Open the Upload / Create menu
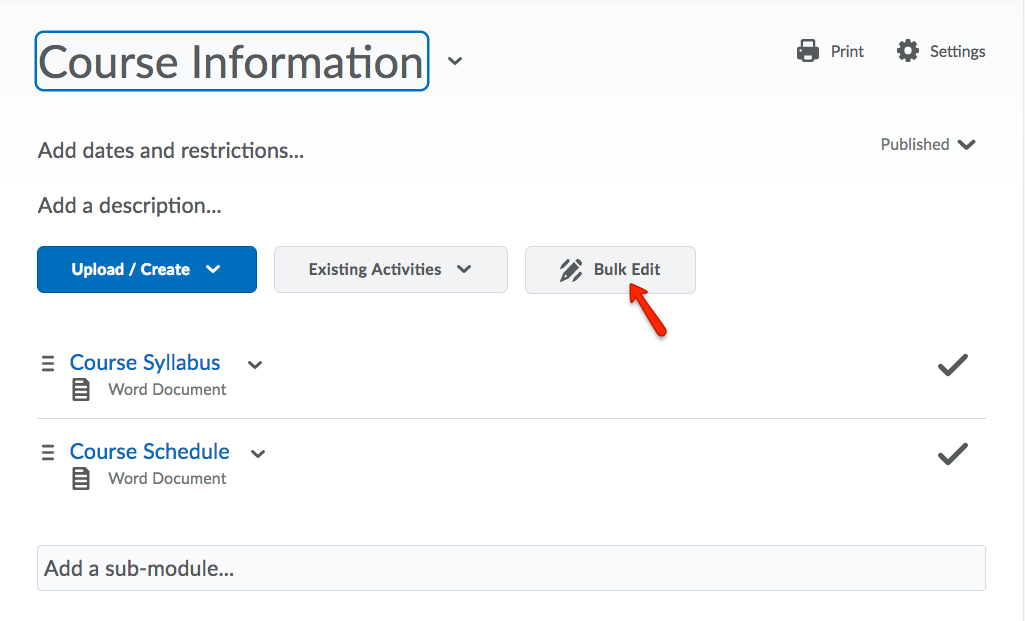 146,270
